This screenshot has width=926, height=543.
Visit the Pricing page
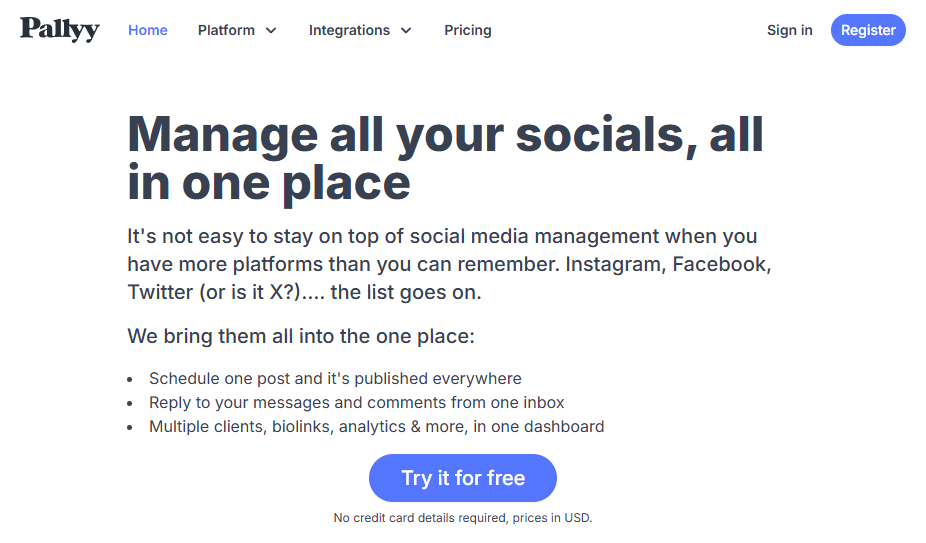pyautogui.click(x=468, y=30)
